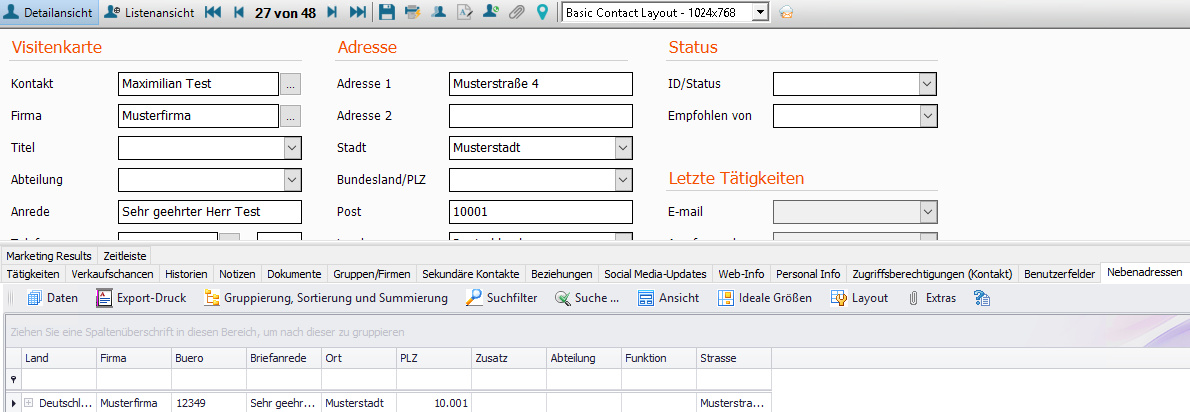Open the Gruppen/Firmen tab
Image resolution: width=1190 pixels, height=412 pixels.
click(x=373, y=274)
